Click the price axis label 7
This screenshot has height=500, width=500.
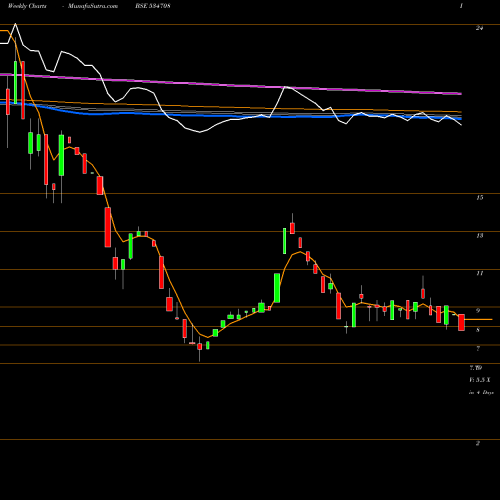[x=478, y=349]
